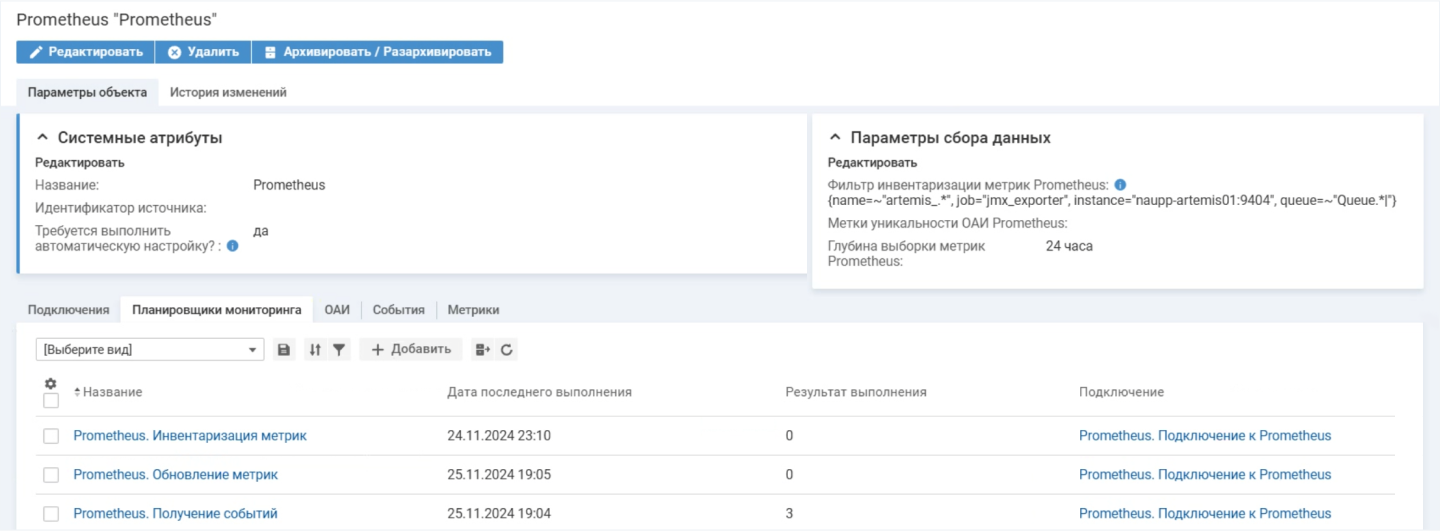Click the Добавить button
This screenshot has height=531, width=1441.
(x=411, y=350)
